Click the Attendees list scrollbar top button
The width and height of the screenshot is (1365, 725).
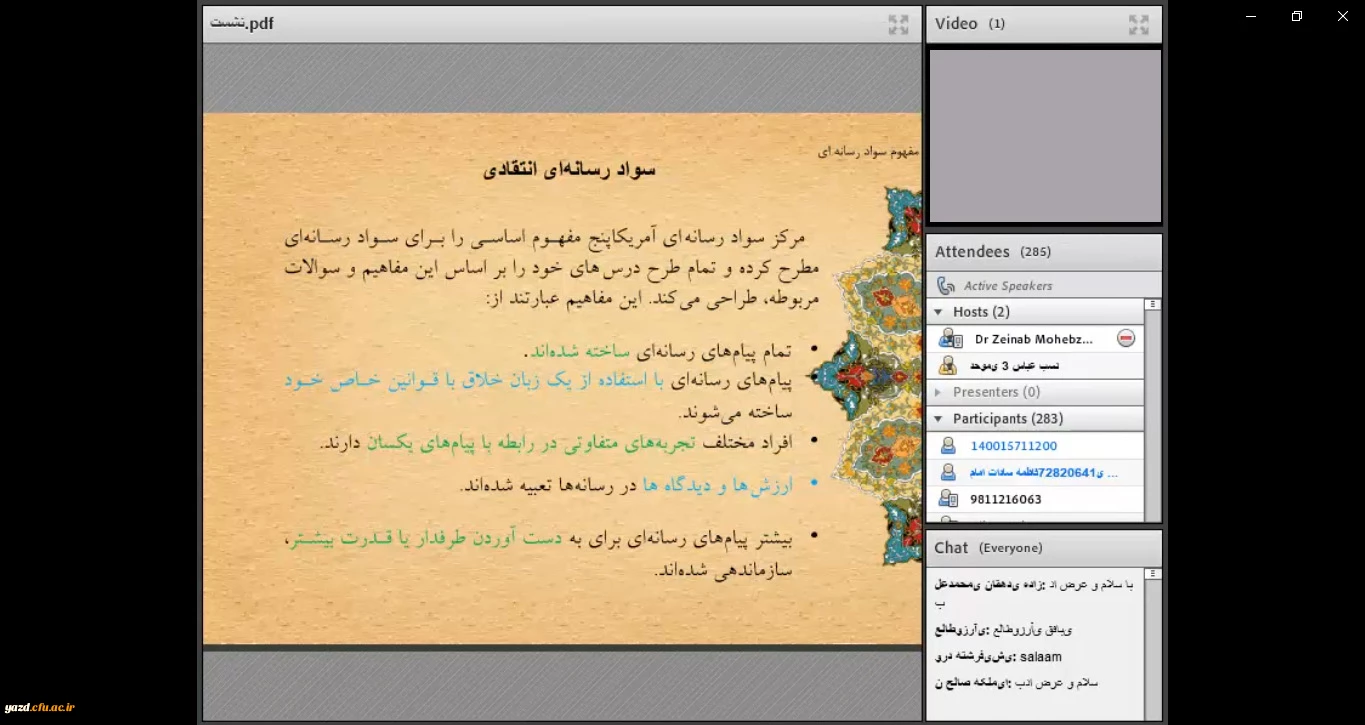pyautogui.click(x=1153, y=305)
